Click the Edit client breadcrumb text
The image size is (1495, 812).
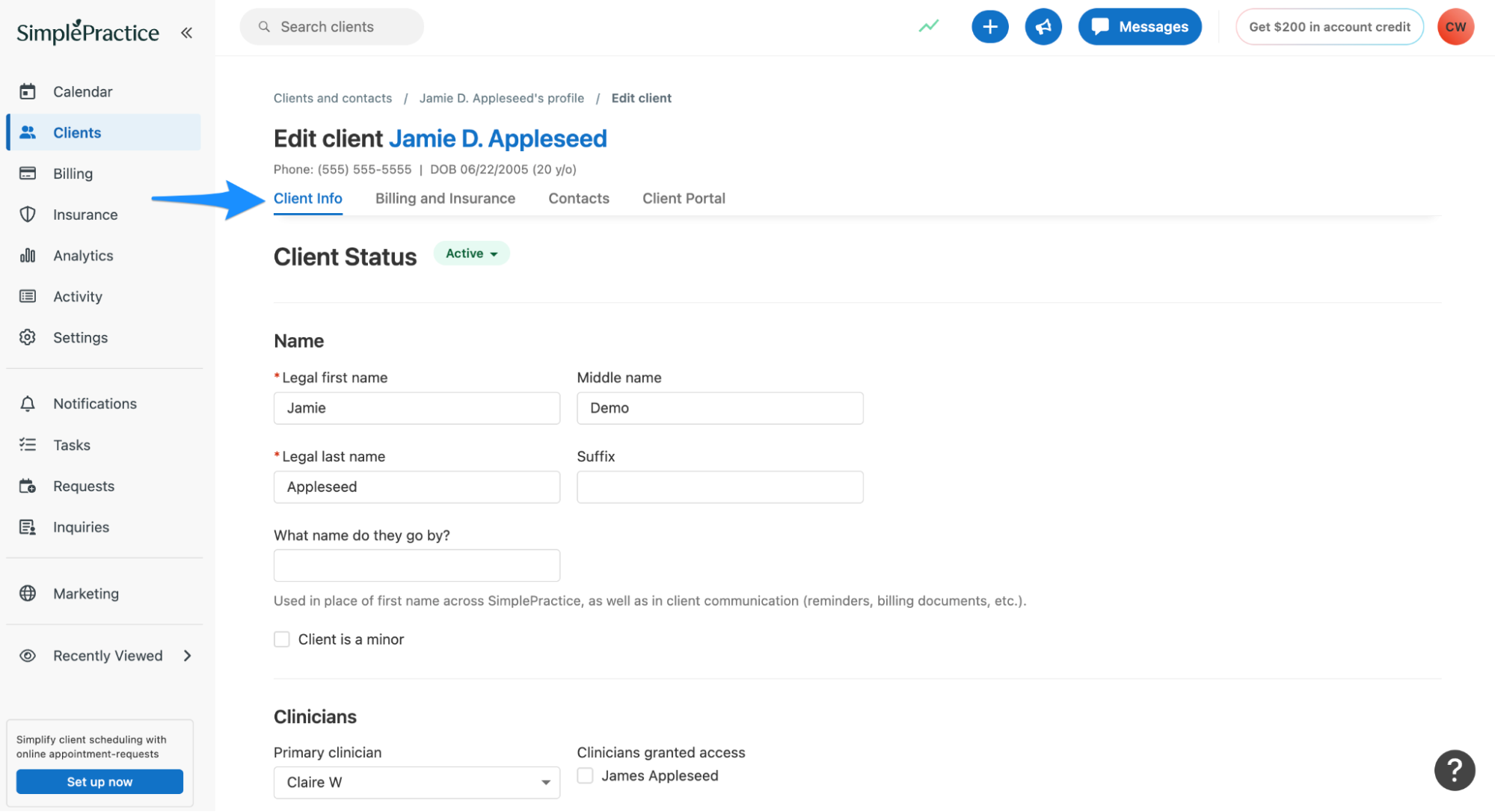click(x=642, y=98)
